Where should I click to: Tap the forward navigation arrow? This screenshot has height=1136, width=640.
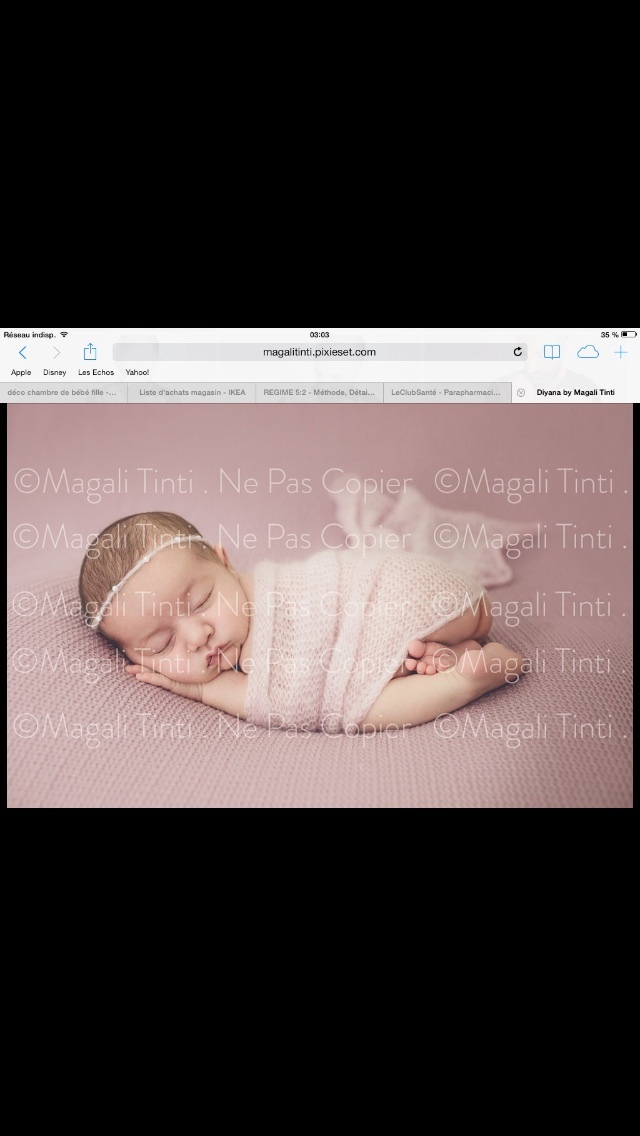point(56,352)
